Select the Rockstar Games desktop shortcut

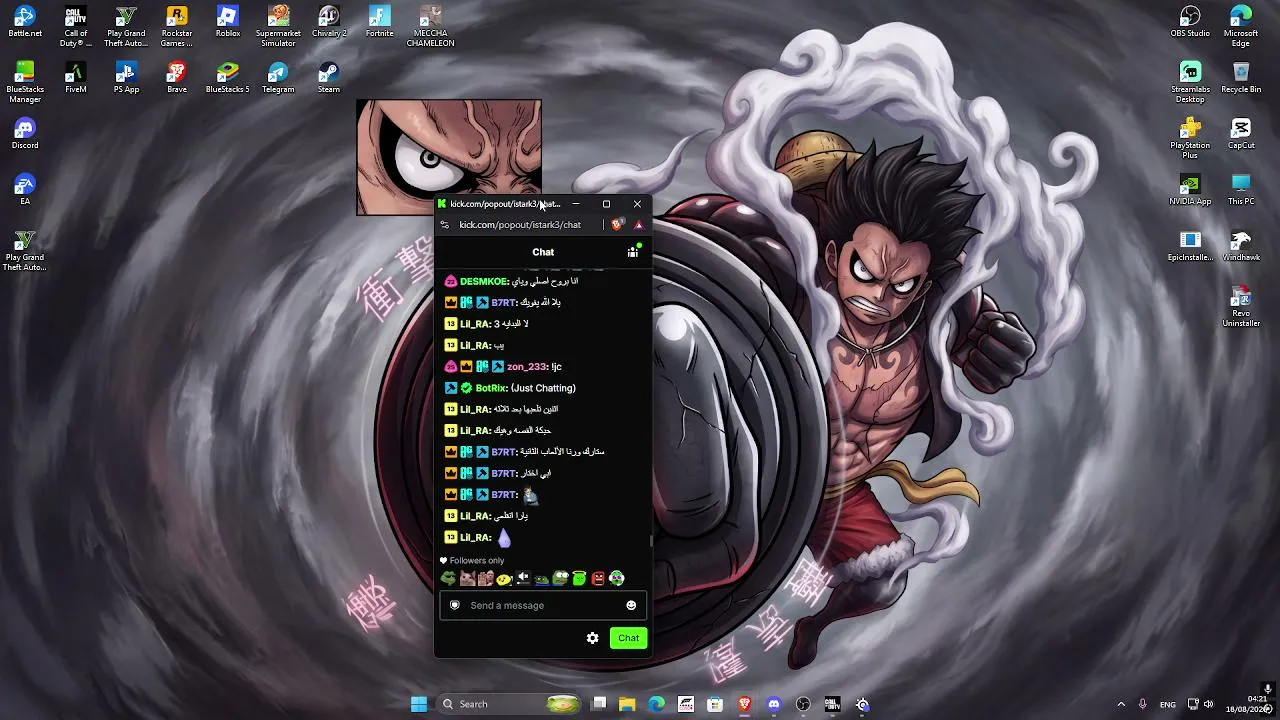[x=177, y=27]
